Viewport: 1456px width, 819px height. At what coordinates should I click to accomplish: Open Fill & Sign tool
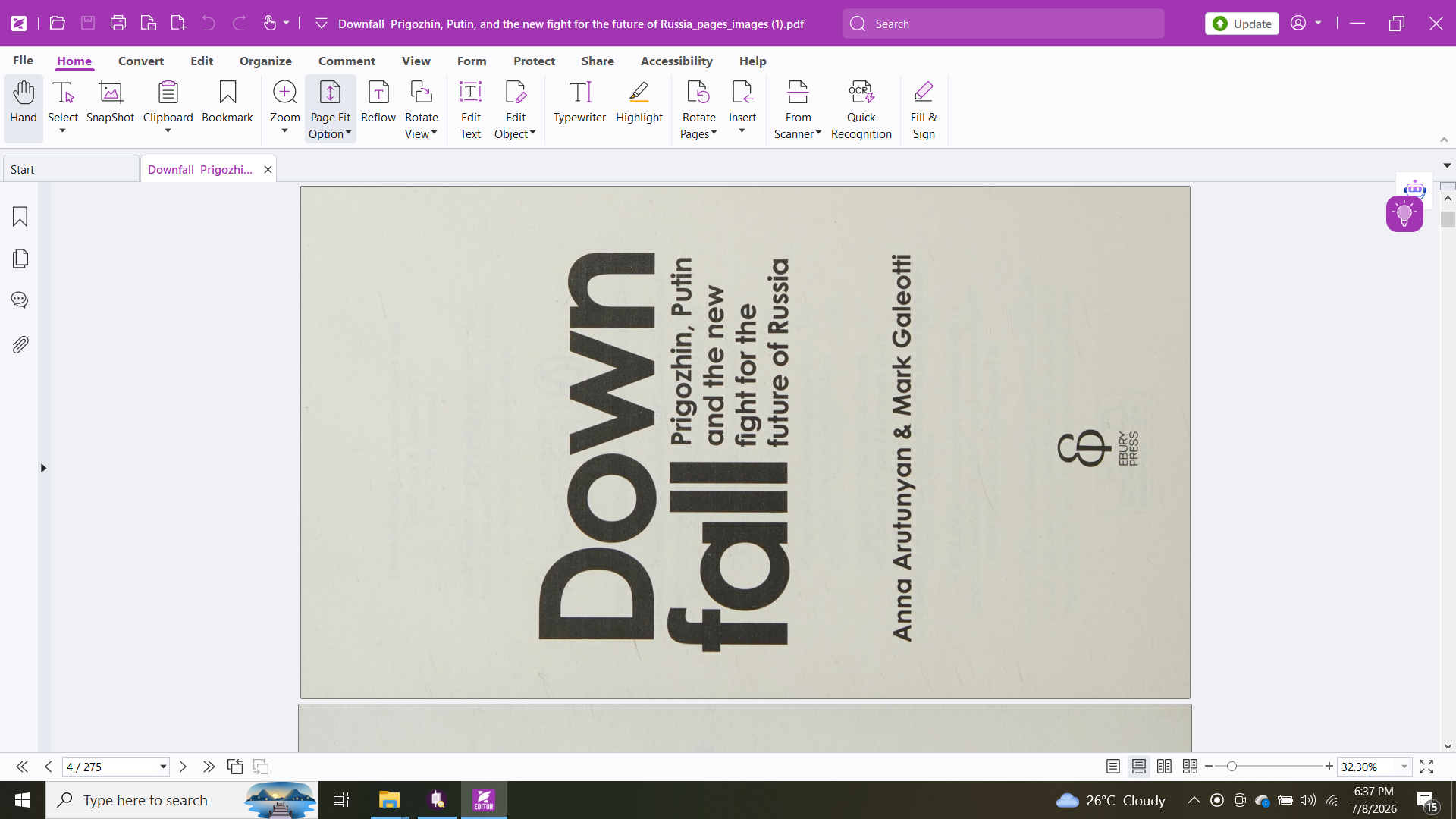click(x=924, y=109)
